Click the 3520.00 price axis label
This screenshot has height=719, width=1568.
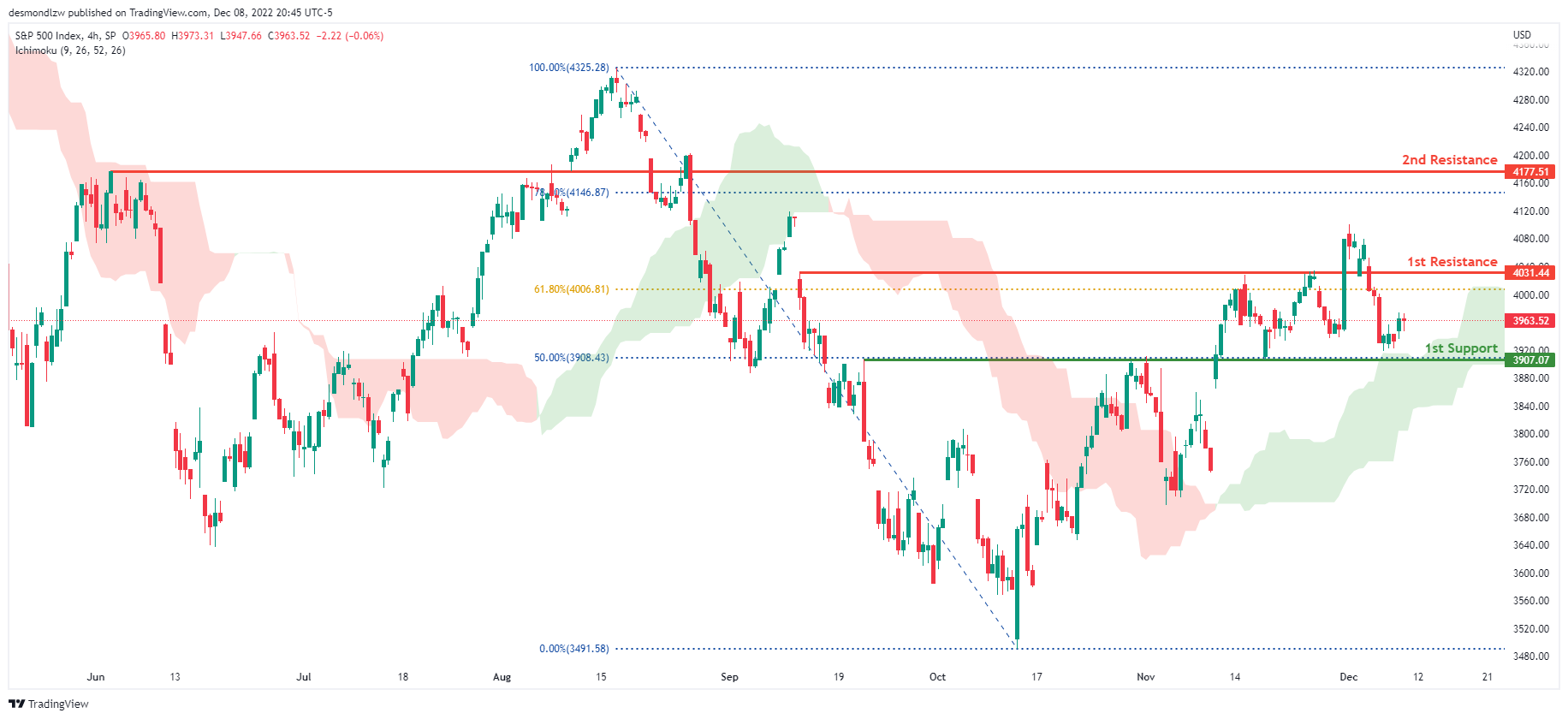(1531, 629)
